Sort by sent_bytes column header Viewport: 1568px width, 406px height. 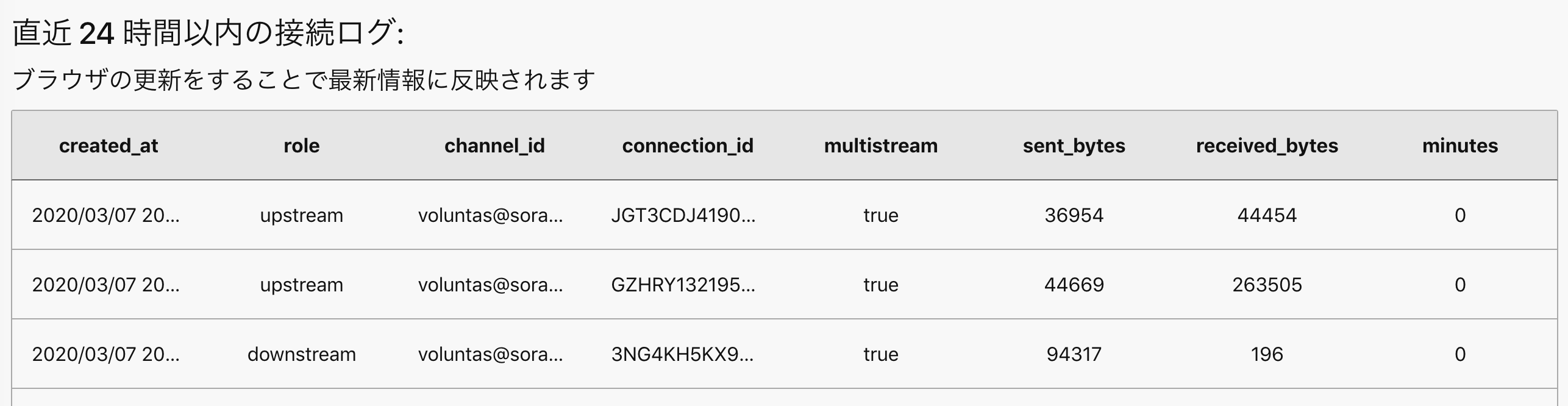coord(1074,146)
